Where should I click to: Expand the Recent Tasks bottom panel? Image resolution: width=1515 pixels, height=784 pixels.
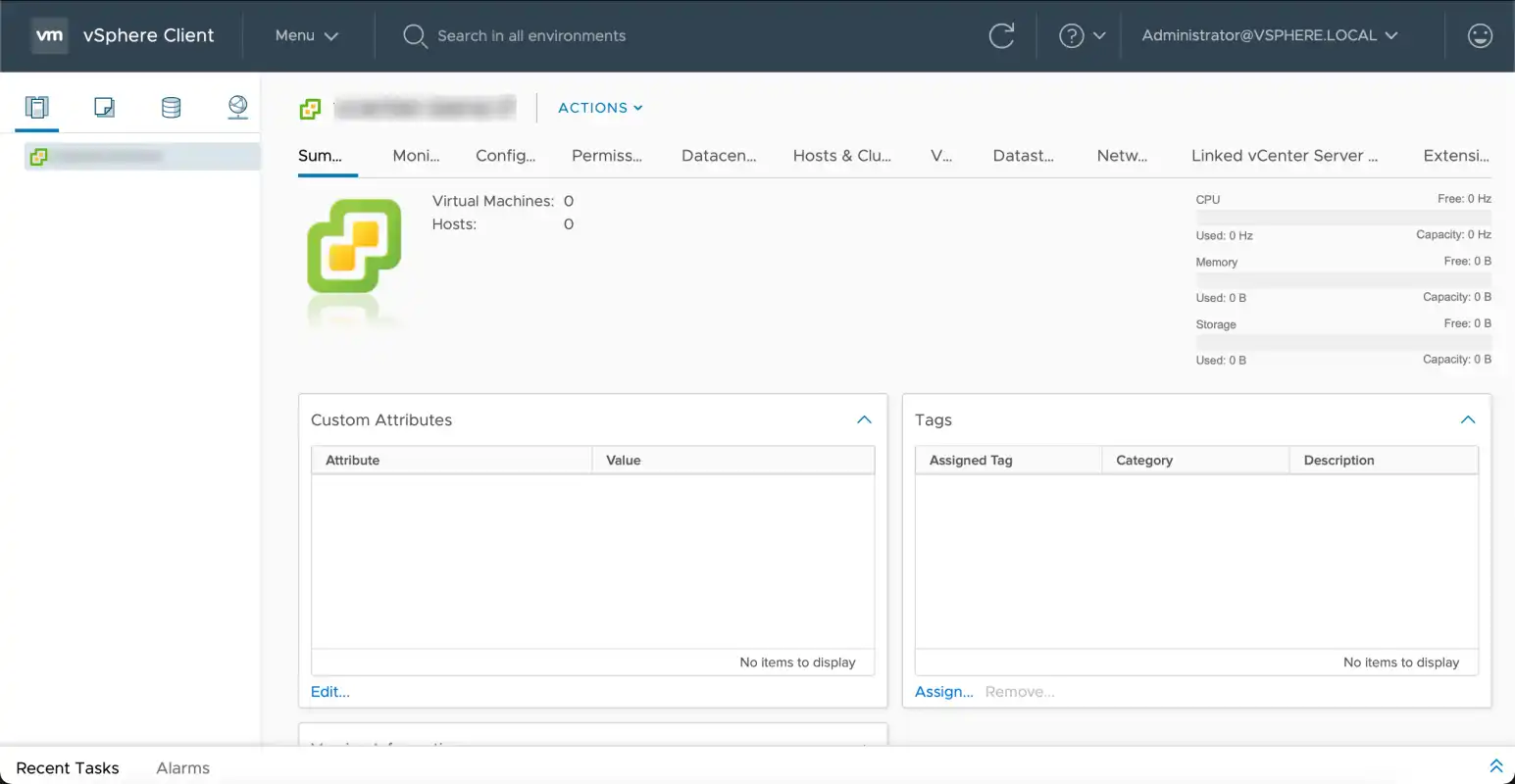click(x=1496, y=766)
